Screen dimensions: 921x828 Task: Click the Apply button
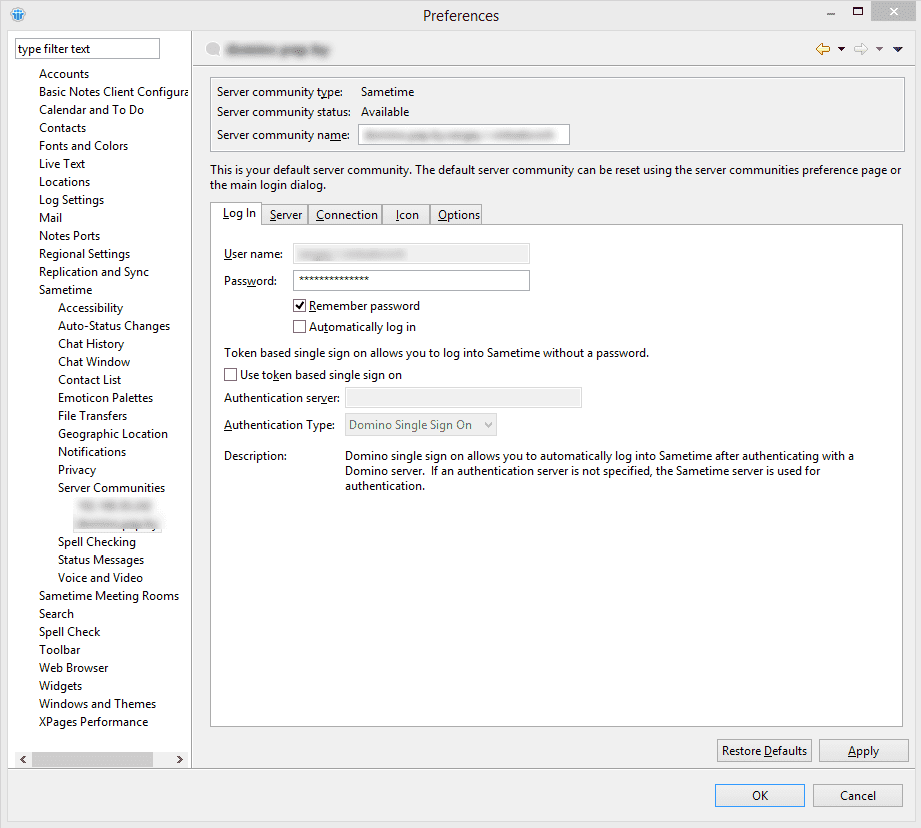863,750
